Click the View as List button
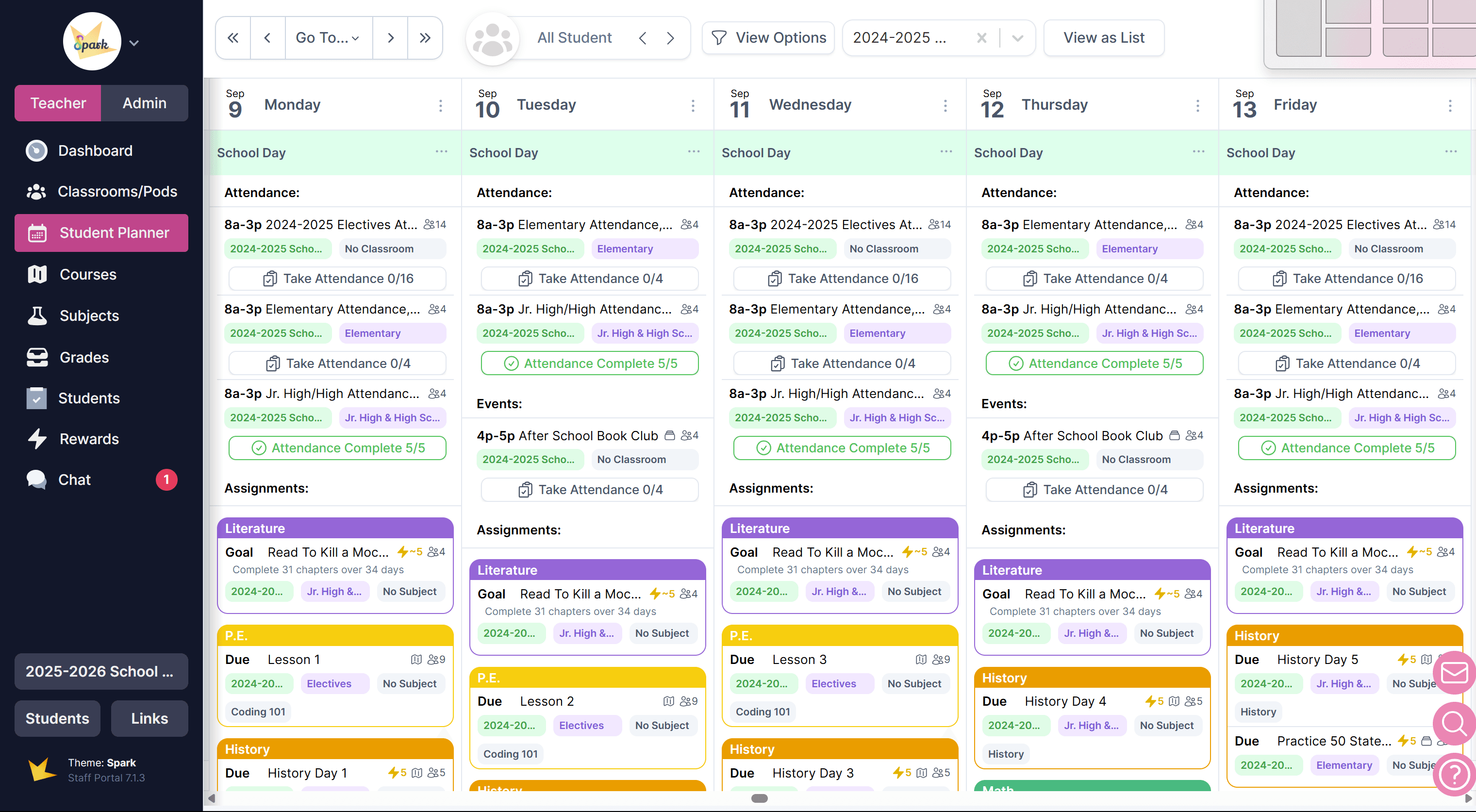 [1104, 38]
